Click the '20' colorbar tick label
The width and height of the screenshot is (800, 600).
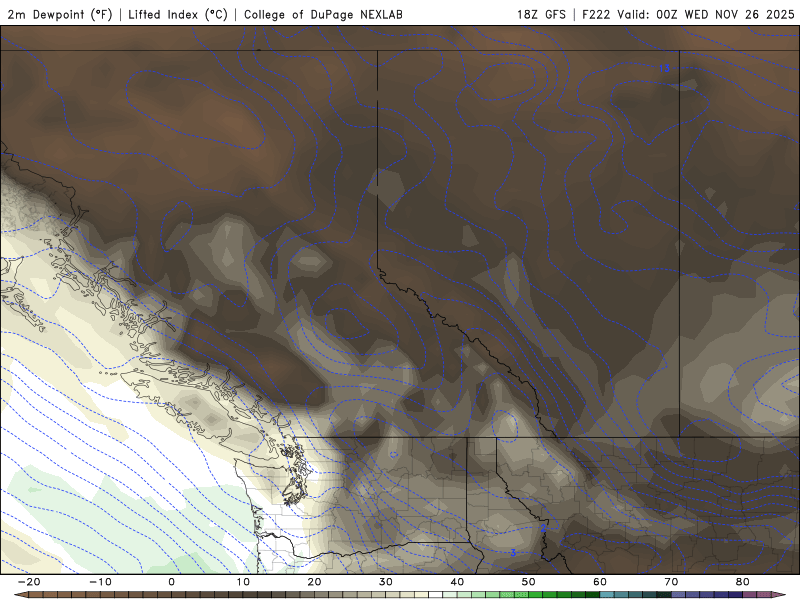[314, 582]
